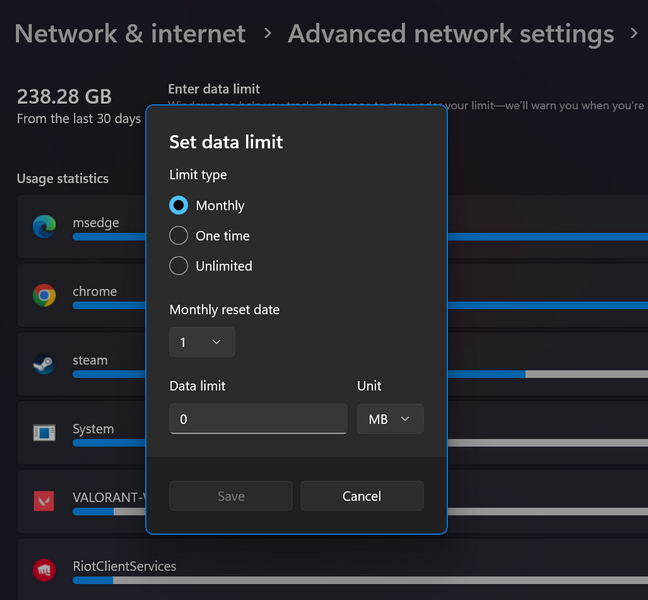This screenshot has width=648, height=600.
Task: Click the chevron after Network & internet
Action: click(267, 33)
